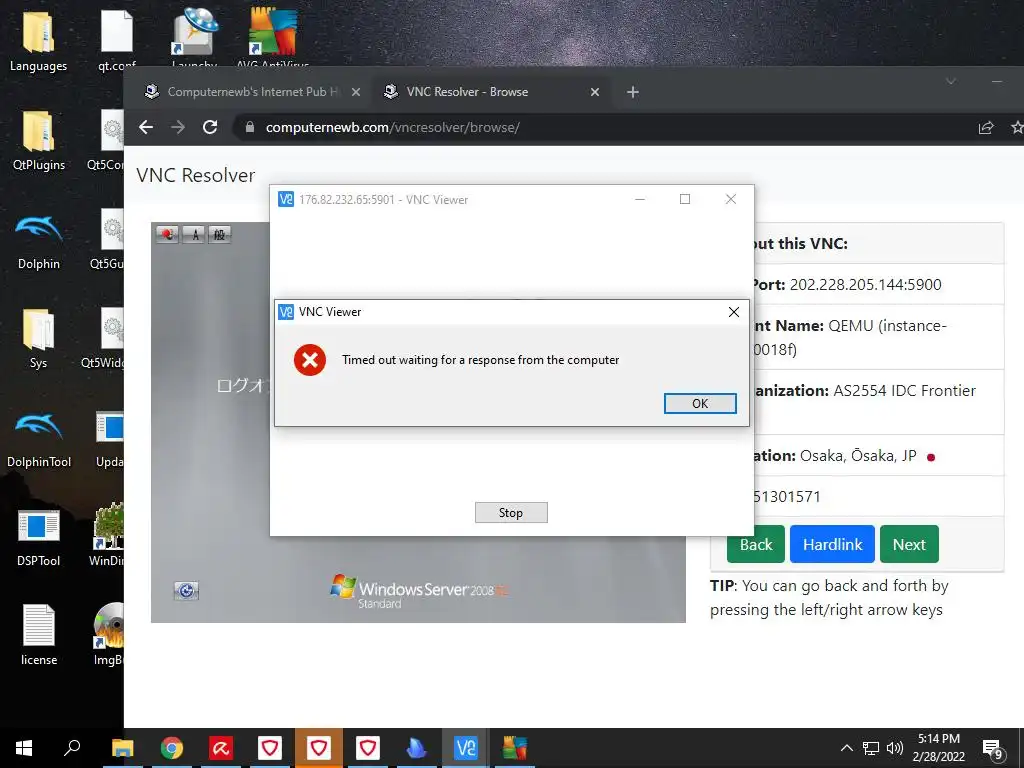Click the taskbar clock showing 5:14 PM
The height and width of the screenshot is (768, 1024).
click(938, 748)
